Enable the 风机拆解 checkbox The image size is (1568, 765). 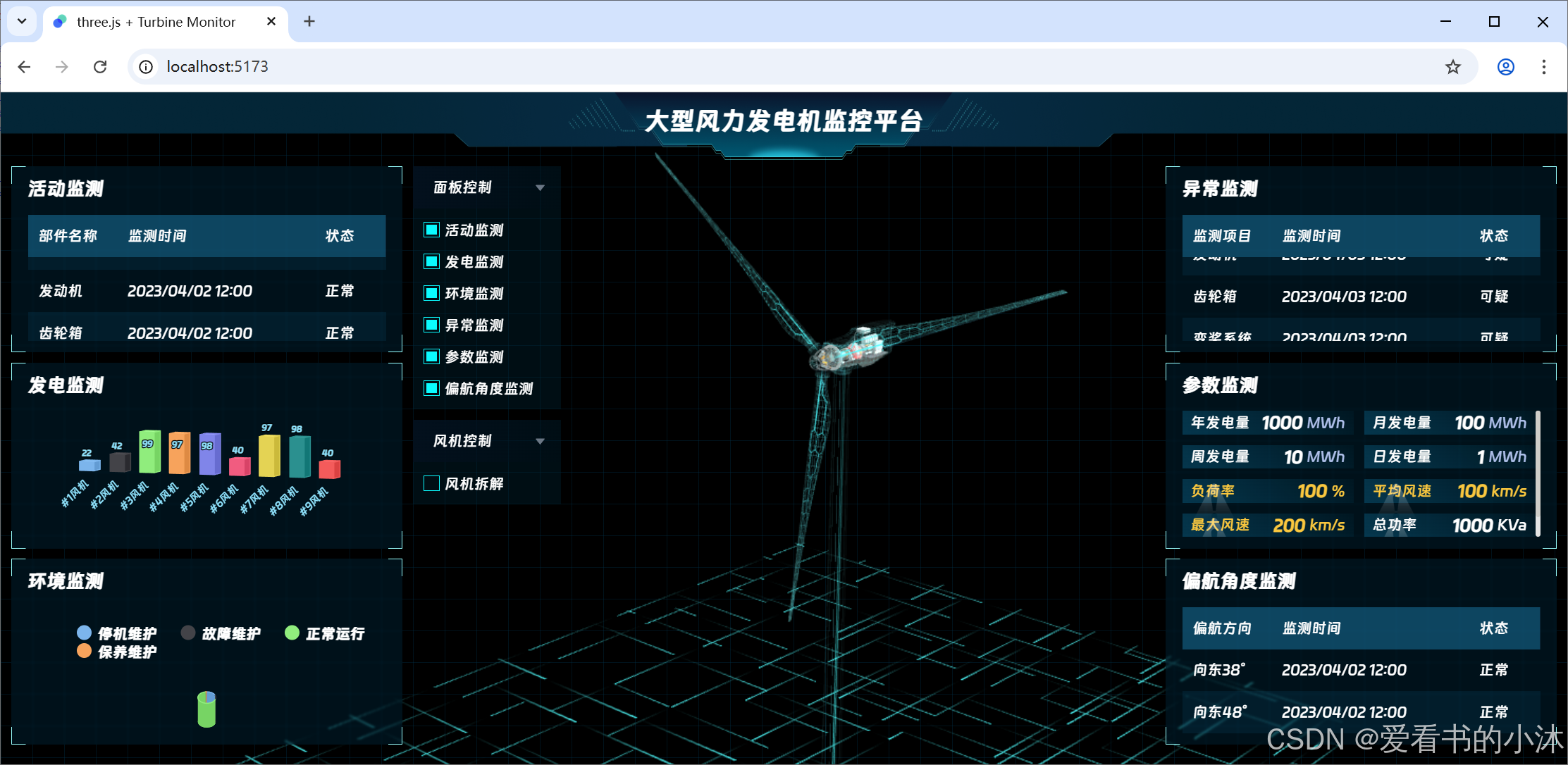(x=431, y=483)
